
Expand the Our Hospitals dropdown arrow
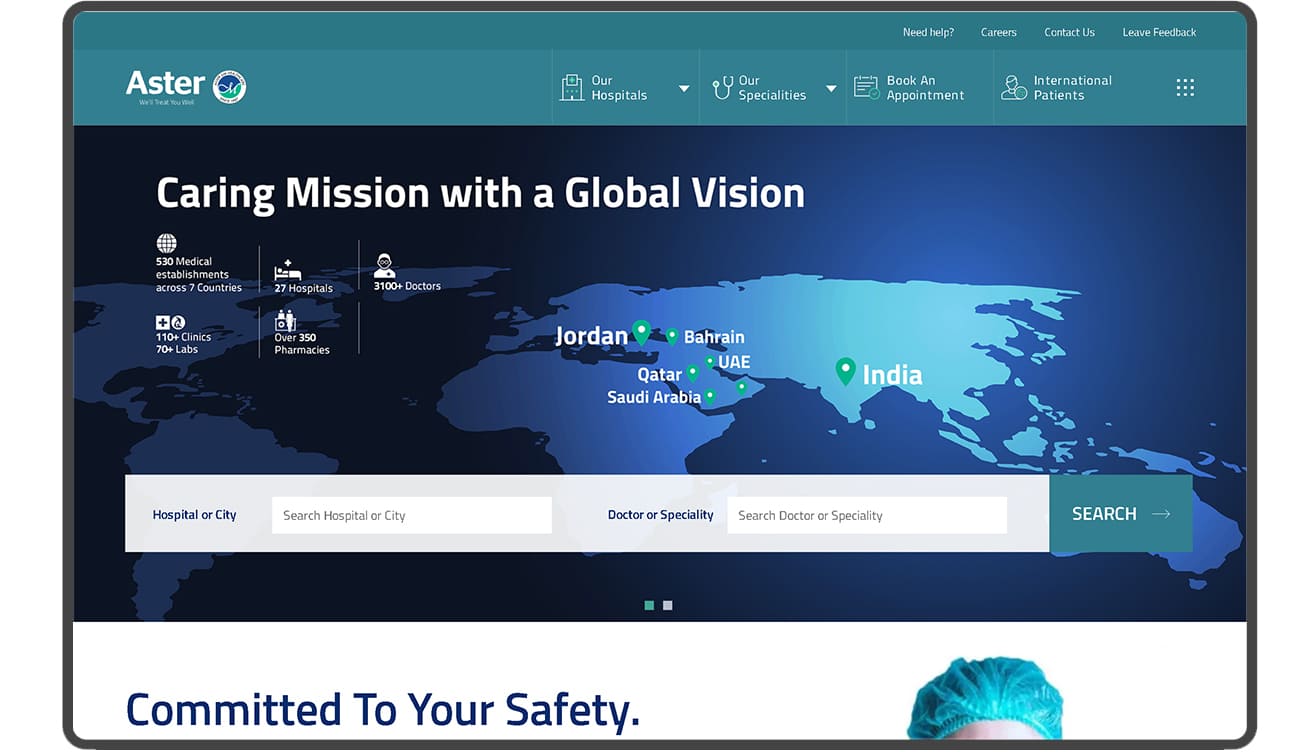point(684,88)
